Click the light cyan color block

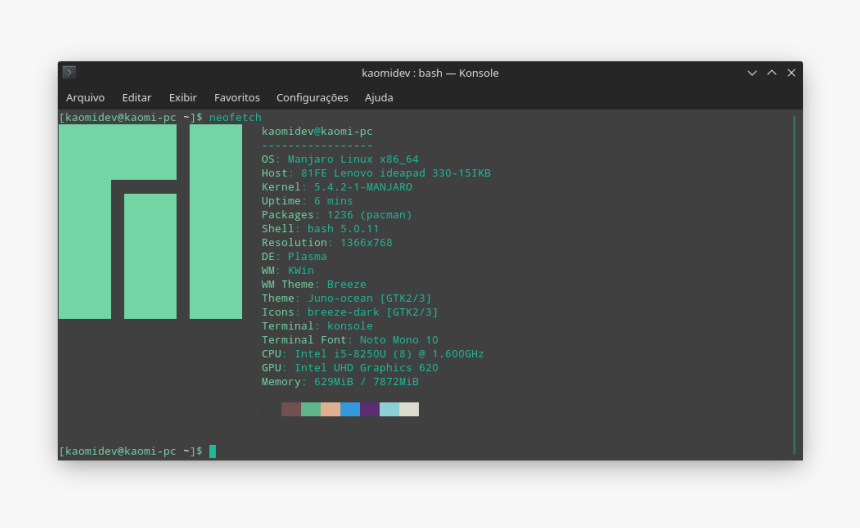pyautogui.click(x=389, y=409)
